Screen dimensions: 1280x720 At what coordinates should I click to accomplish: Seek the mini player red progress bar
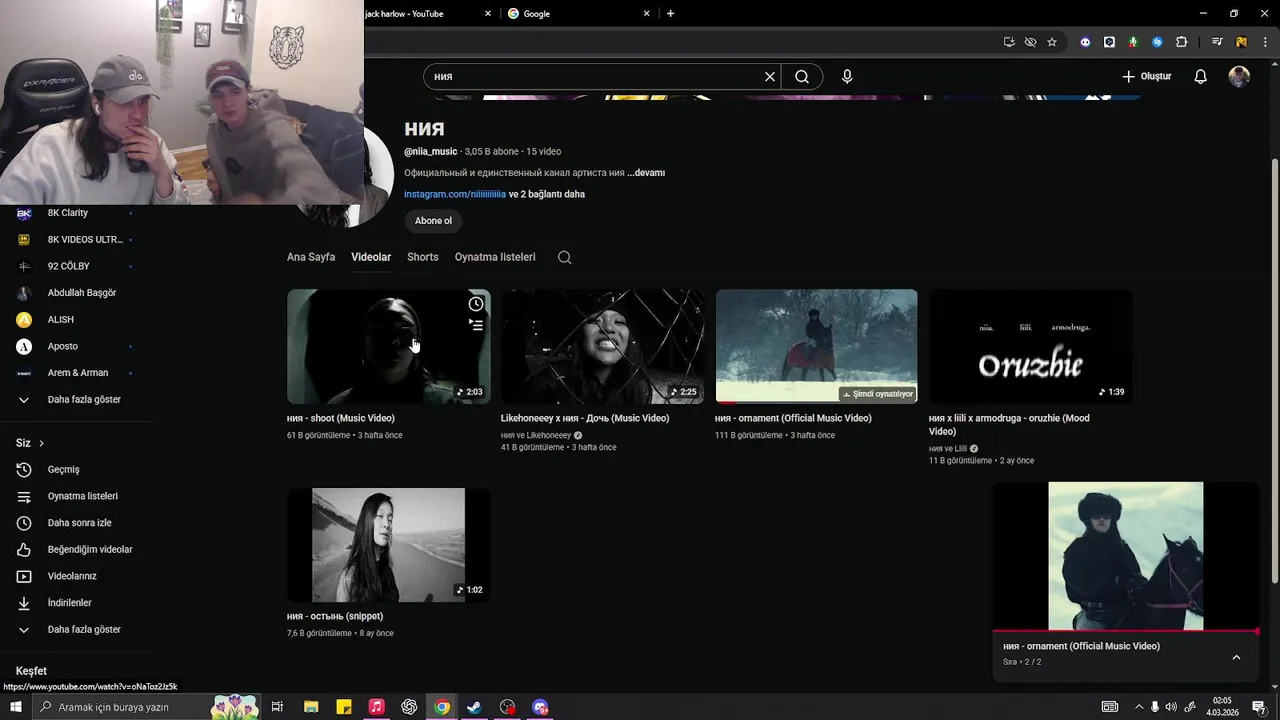click(x=1125, y=631)
